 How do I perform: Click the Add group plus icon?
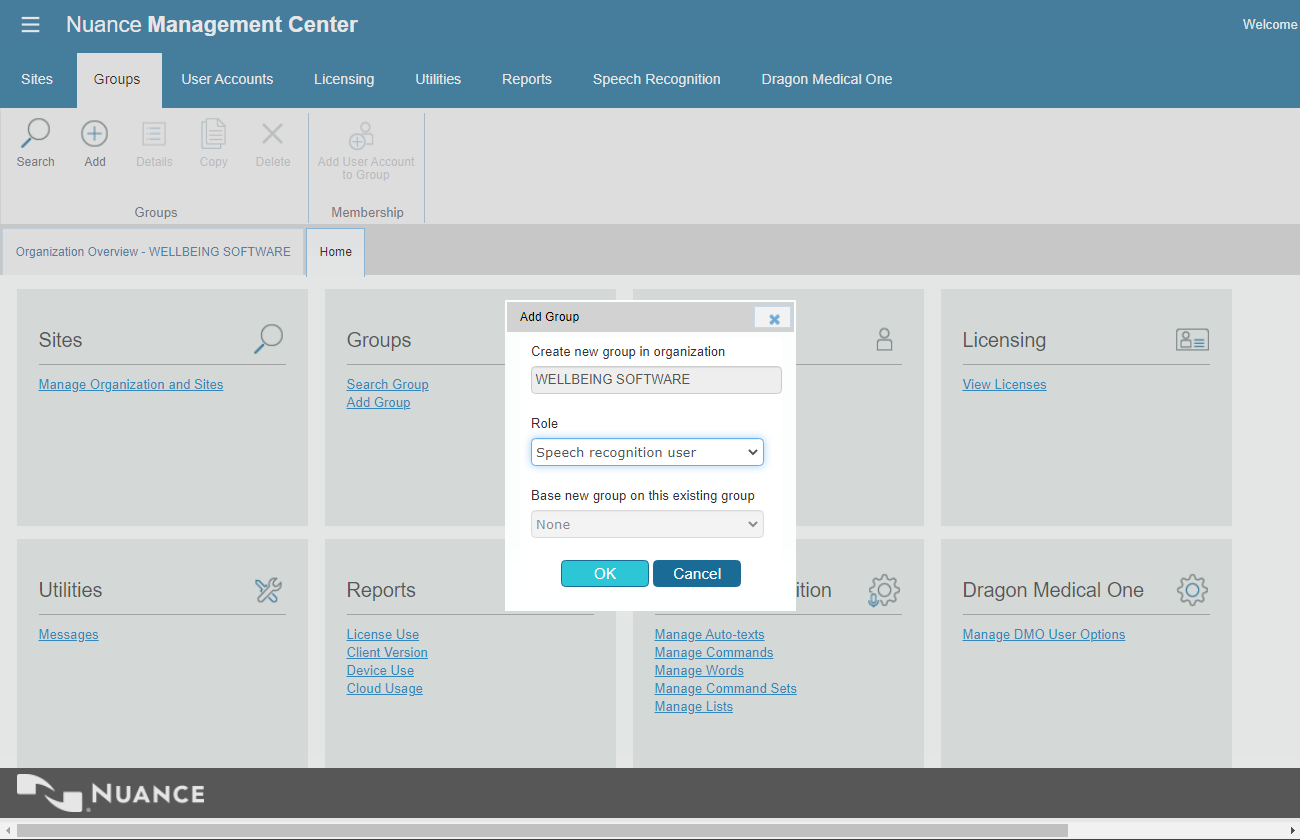coord(95,134)
